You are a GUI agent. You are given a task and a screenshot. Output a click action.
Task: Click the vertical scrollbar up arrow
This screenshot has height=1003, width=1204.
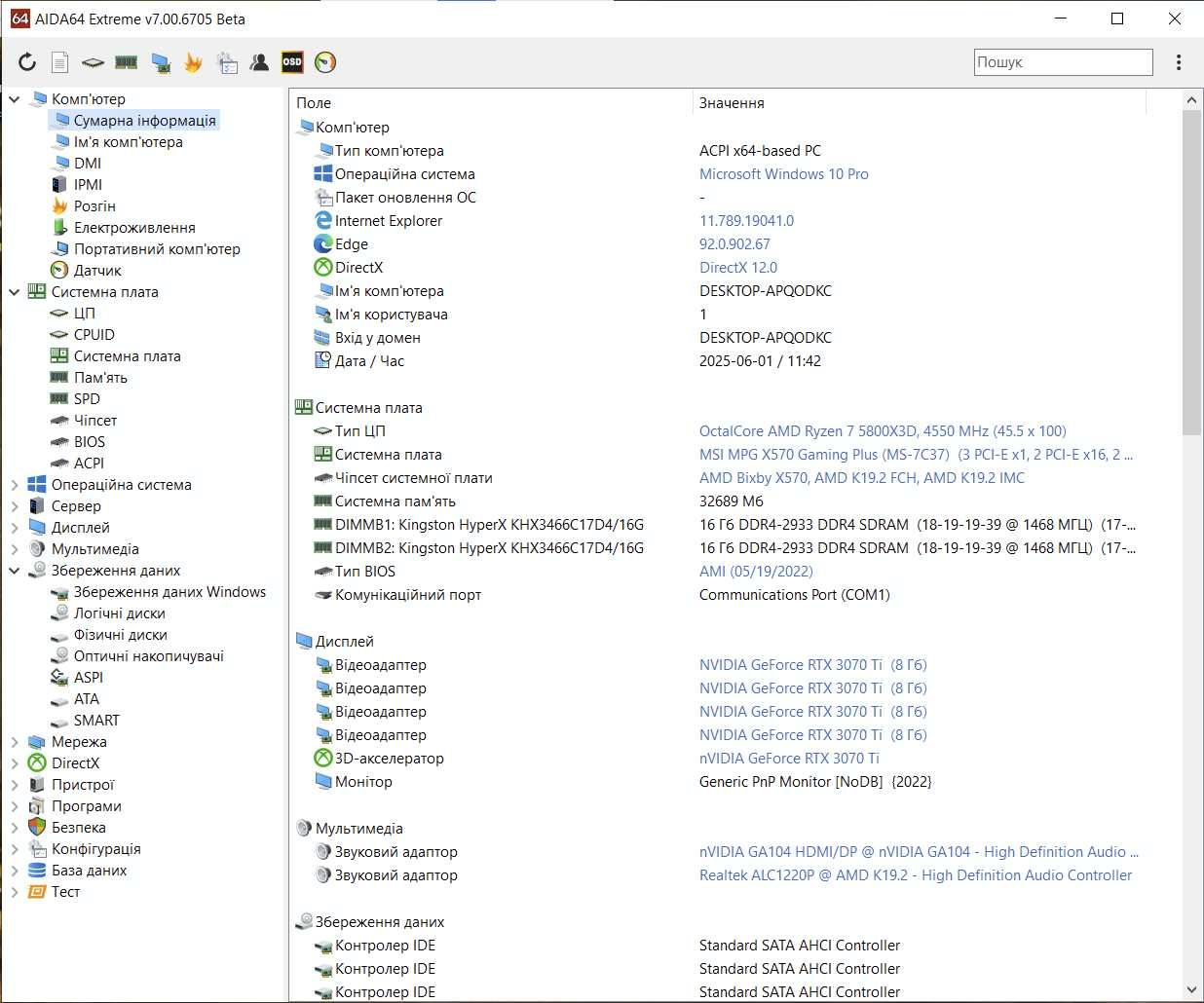click(x=1192, y=99)
